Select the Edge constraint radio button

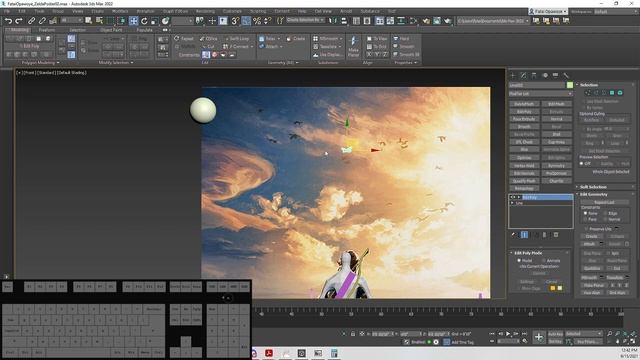coord(605,213)
